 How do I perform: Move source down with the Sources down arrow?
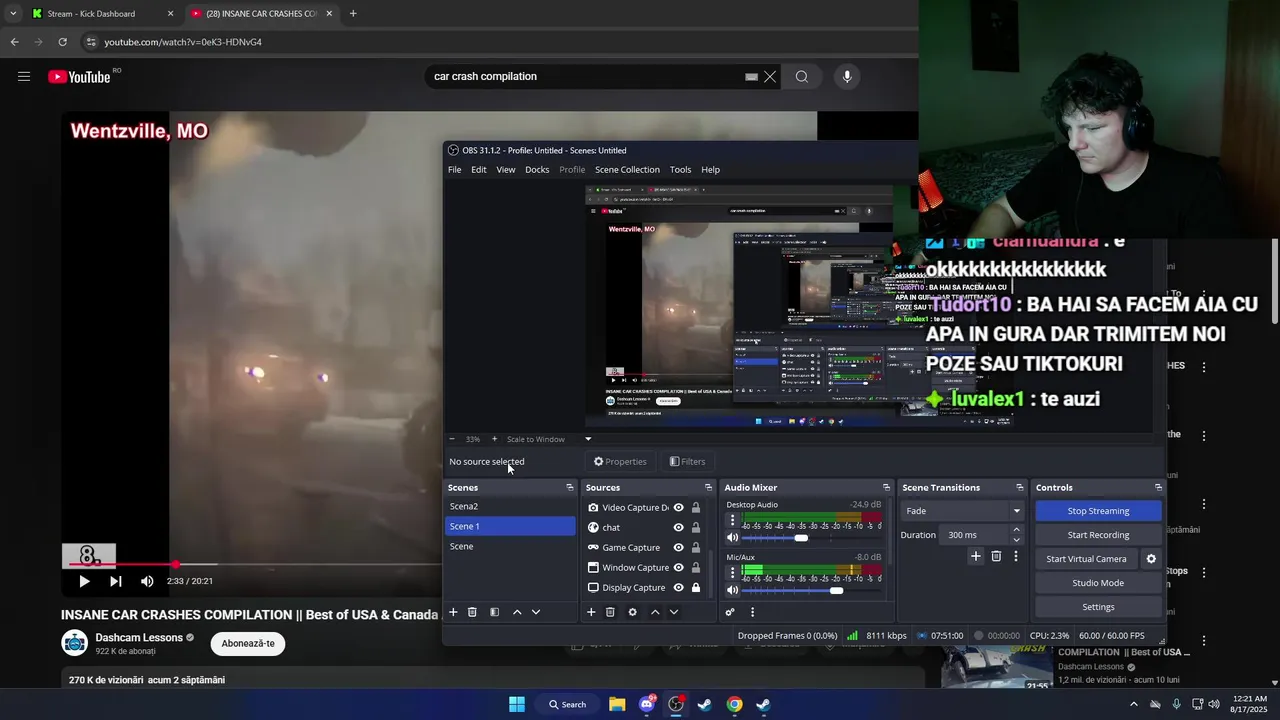pyautogui.click(x=674, y=612)
